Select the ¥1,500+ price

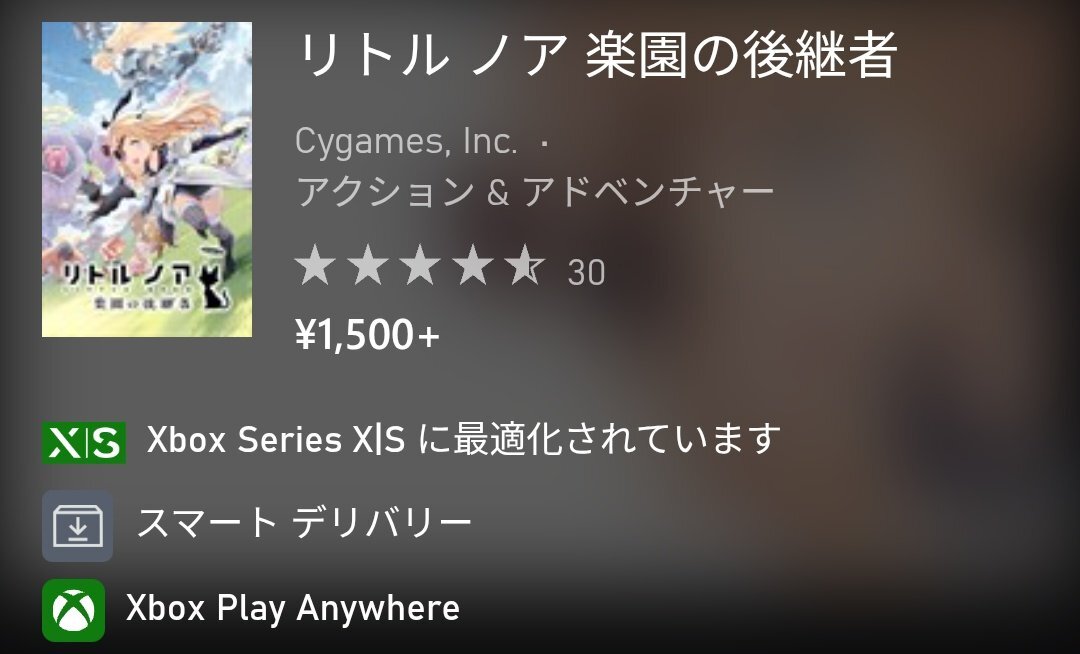point(367,335)
